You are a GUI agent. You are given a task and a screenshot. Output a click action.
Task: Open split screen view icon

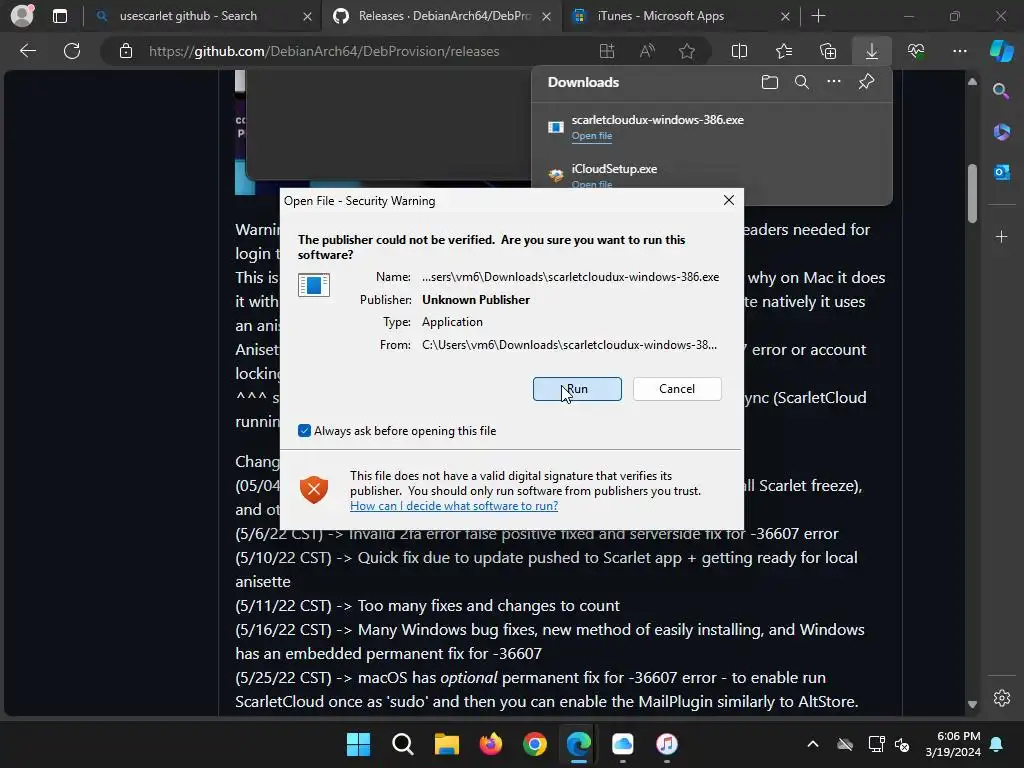click(x=739, y=51)
